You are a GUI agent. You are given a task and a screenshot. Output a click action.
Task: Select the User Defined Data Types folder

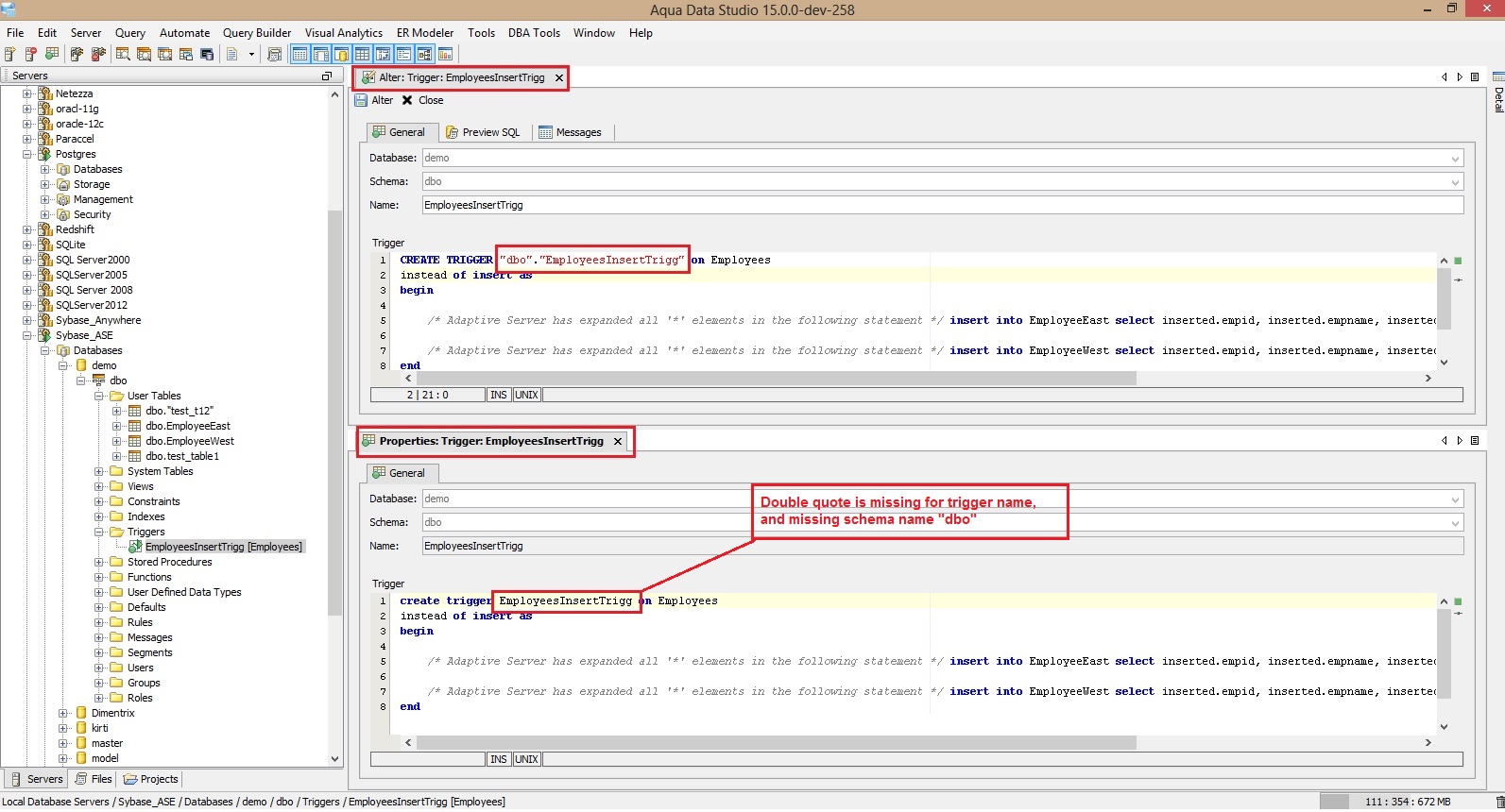pyautogui.click(x=184, y=592)
